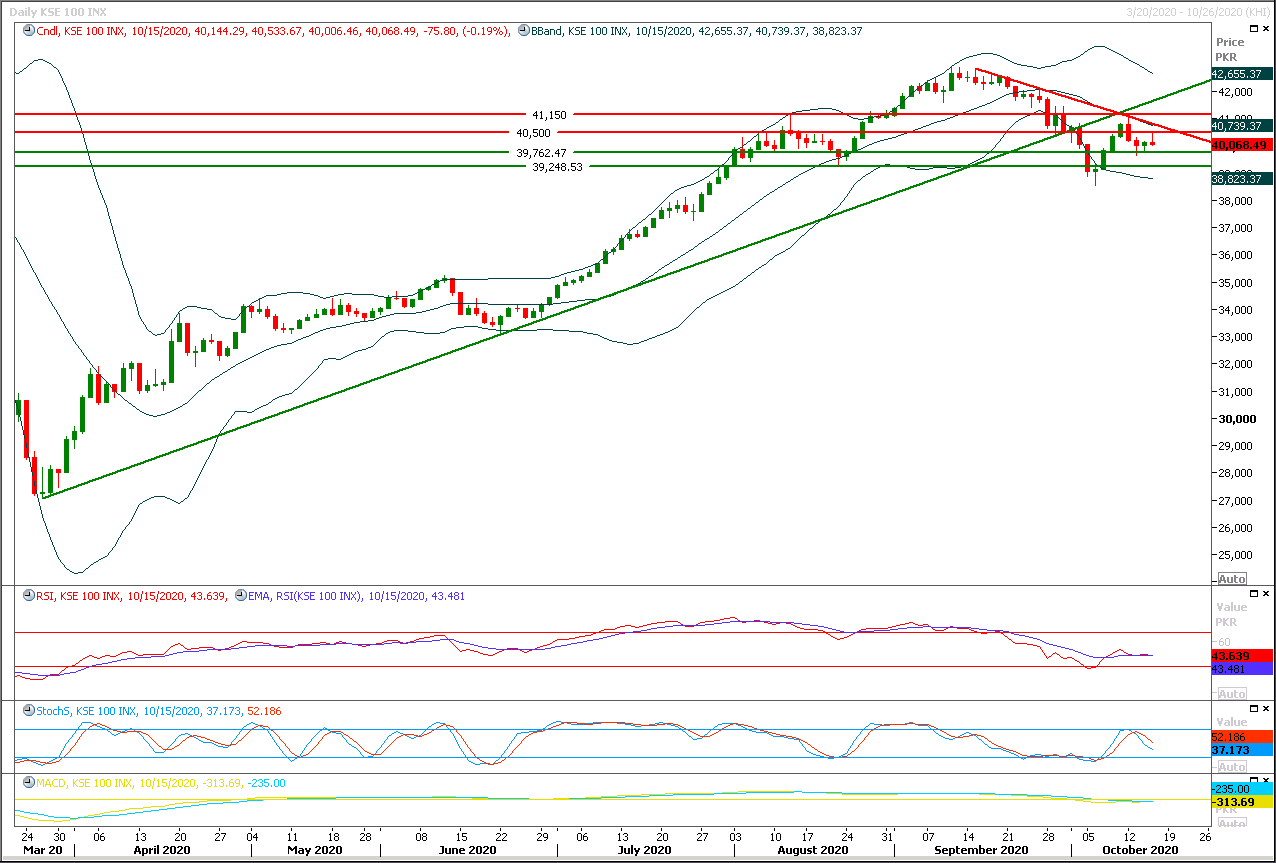The height and width of the screenshot is (863, 1276).
Task: Click the clock icon beside StochS legend
Action: (28, 711)
